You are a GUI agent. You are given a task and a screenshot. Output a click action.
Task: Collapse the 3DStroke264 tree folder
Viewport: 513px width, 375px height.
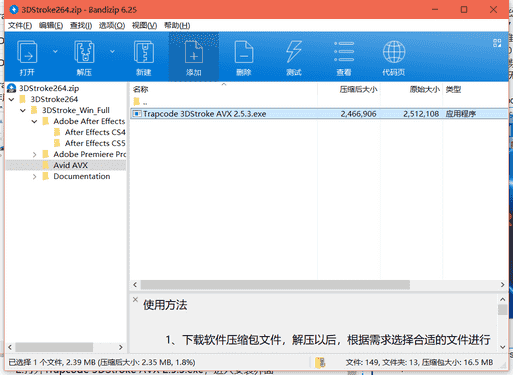[12, 99]
